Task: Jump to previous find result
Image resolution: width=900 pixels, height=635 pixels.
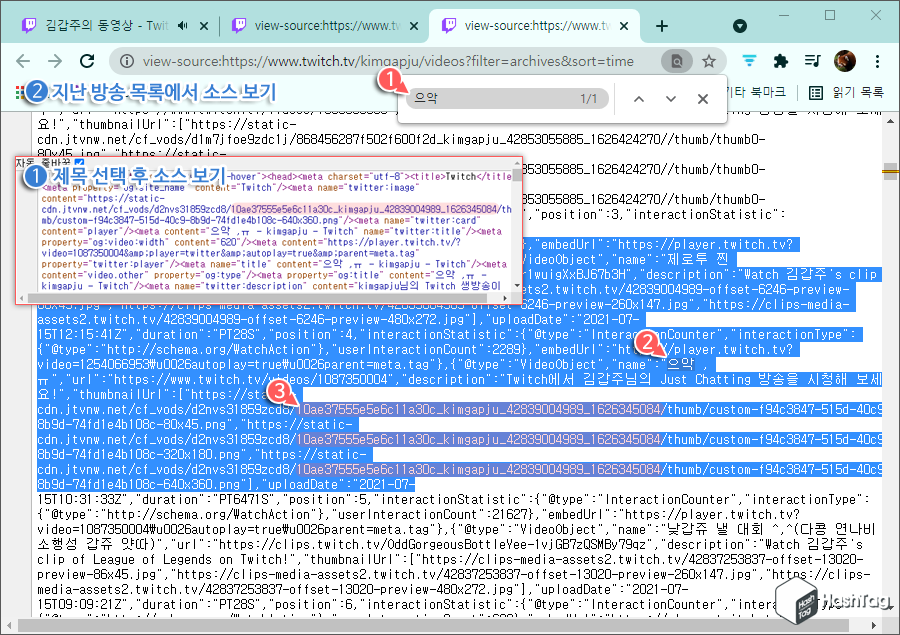Action: click(638, 99)
